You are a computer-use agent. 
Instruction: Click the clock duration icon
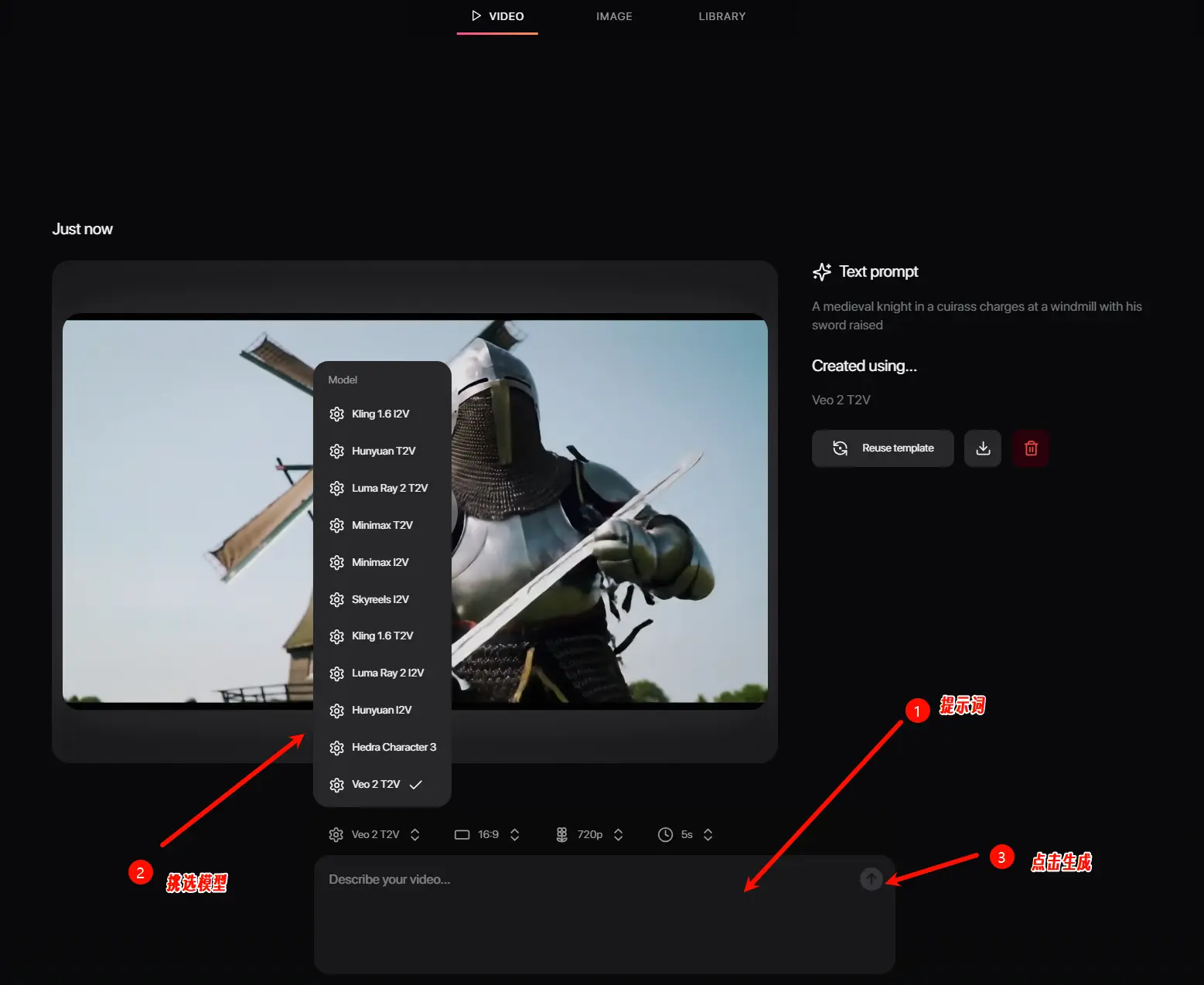point(665,835)
